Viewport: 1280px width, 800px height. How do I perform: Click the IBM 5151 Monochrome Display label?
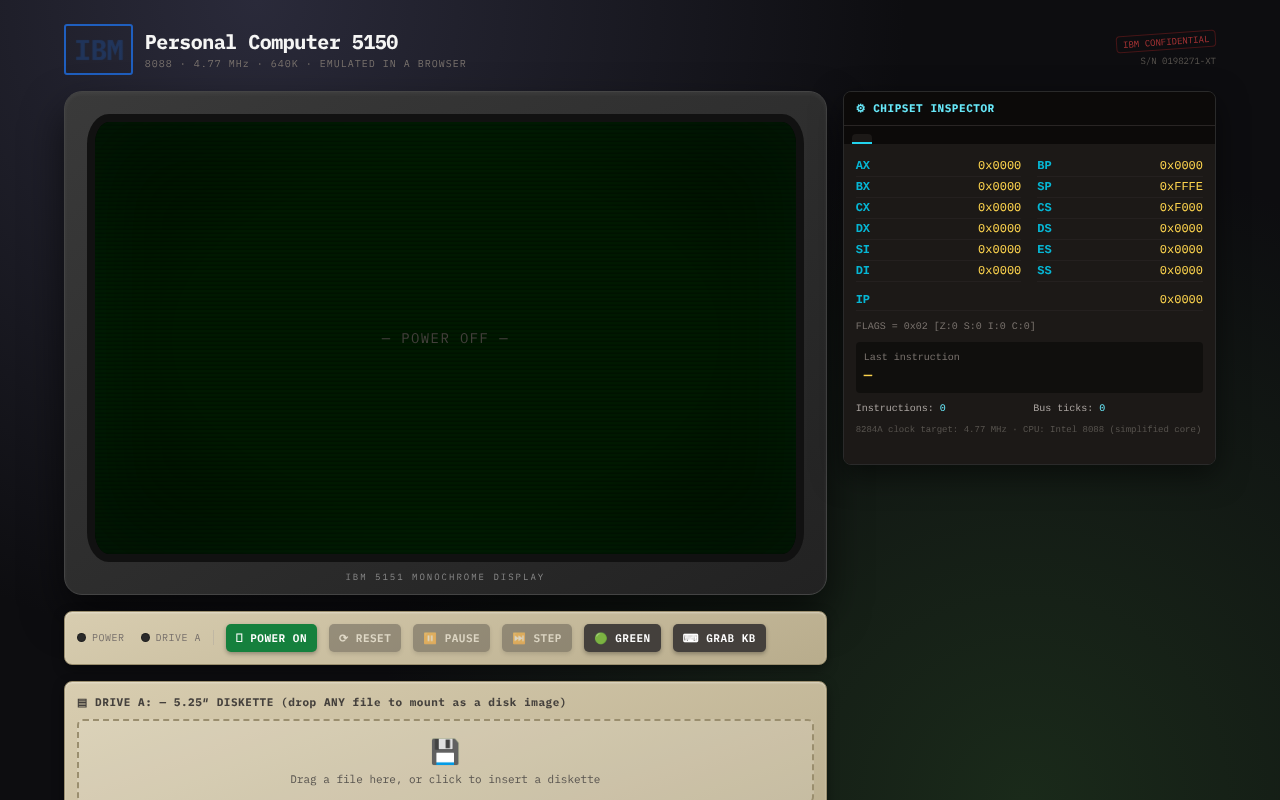click(445, 577)
